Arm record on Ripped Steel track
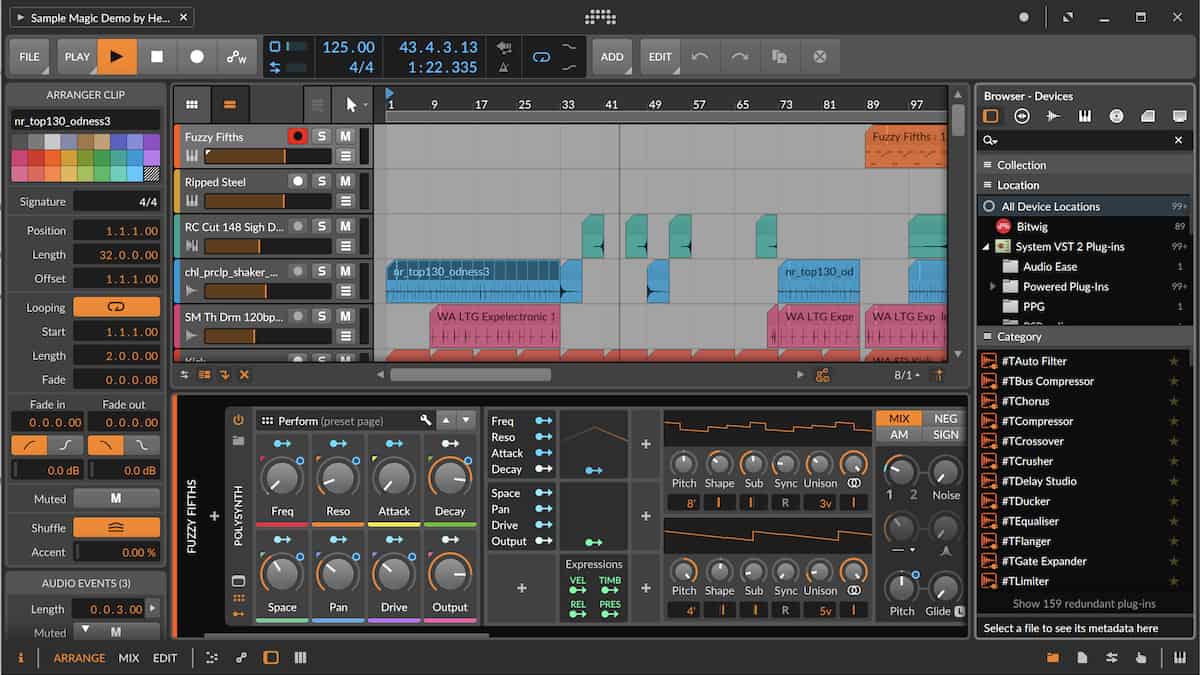The image size is (1200, 675). click(x=297, y=181)
